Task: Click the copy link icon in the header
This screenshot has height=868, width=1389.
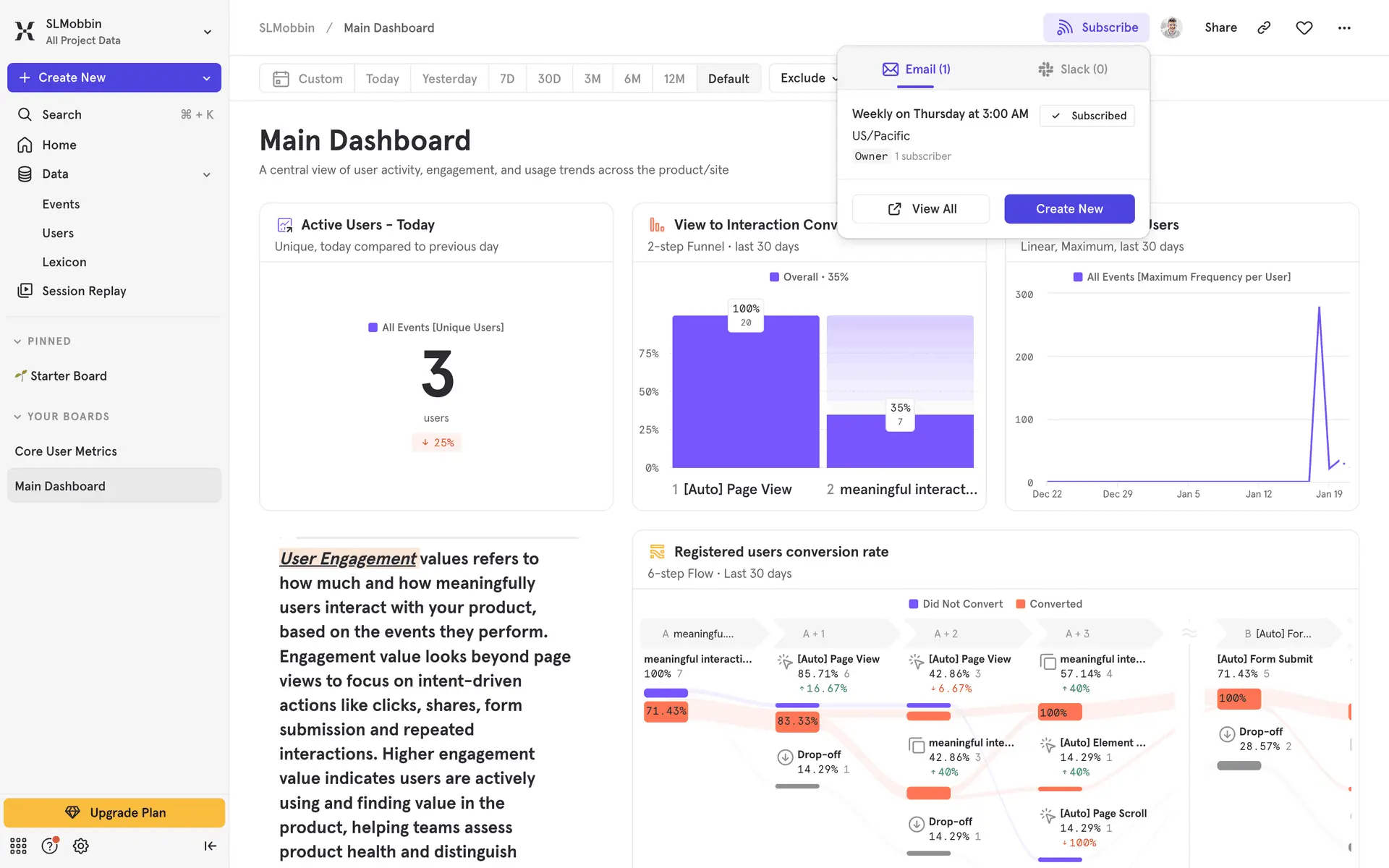Action: coord(1264,27)
